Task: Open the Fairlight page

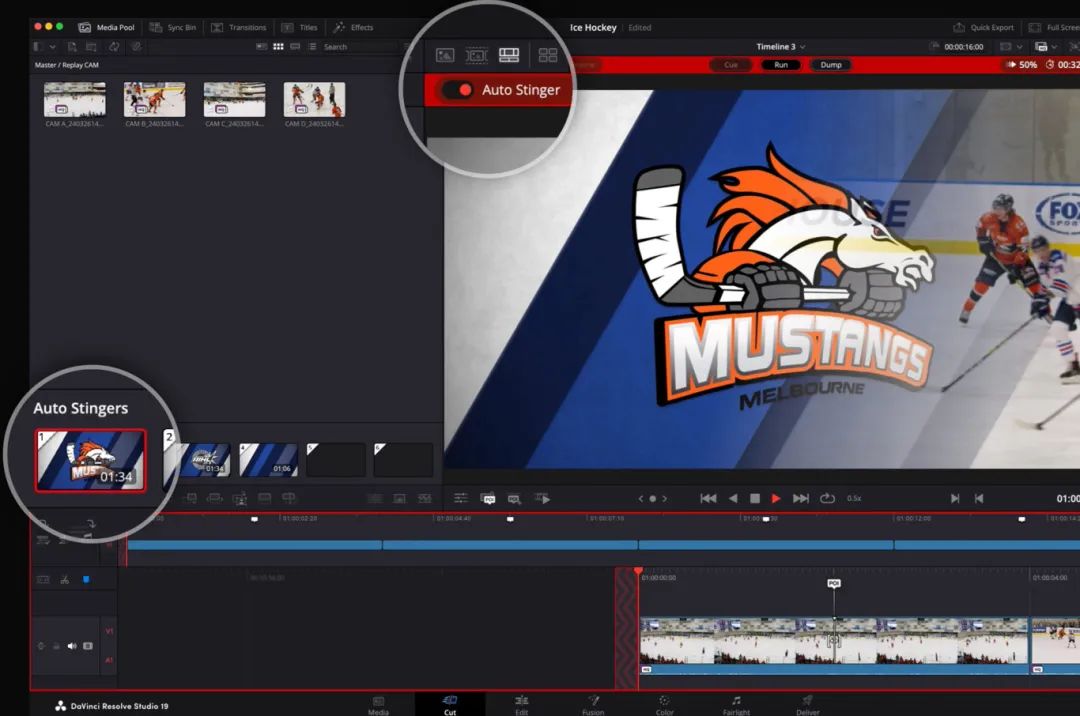Action: [736, 706]
